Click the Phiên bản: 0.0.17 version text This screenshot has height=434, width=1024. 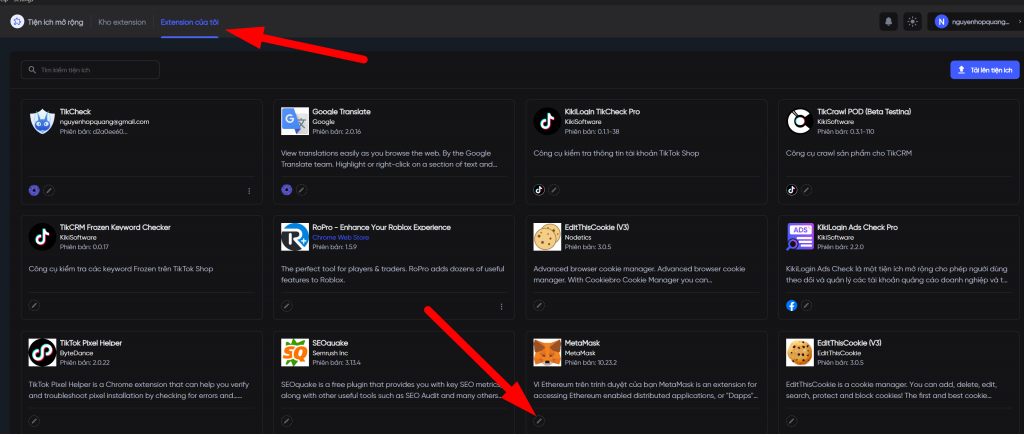pos(86,247)
